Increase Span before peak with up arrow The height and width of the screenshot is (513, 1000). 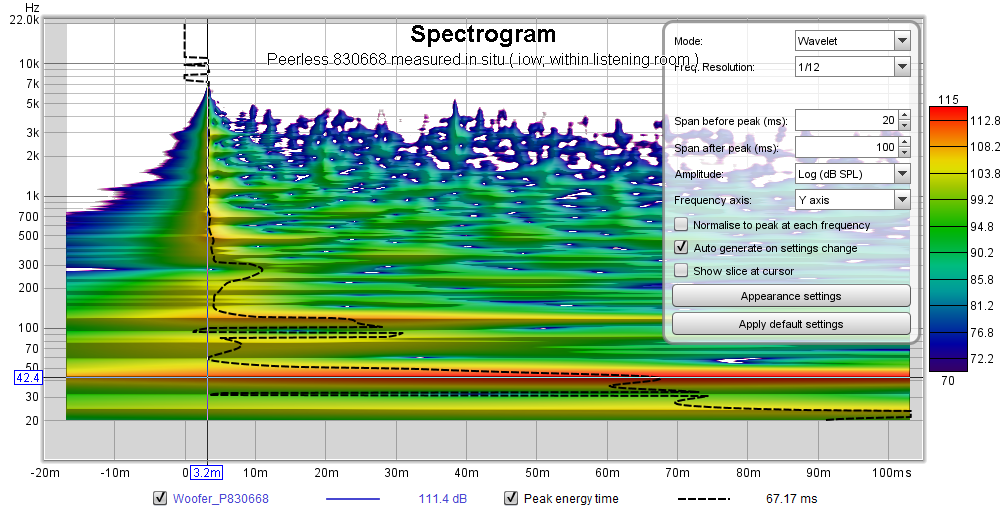(x=904, y=115)
